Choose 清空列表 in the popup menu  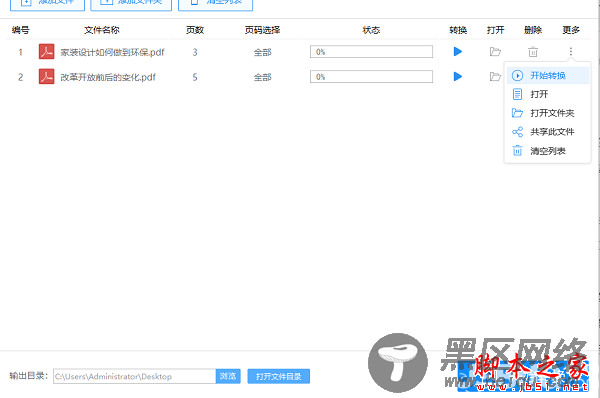point(548,151)
